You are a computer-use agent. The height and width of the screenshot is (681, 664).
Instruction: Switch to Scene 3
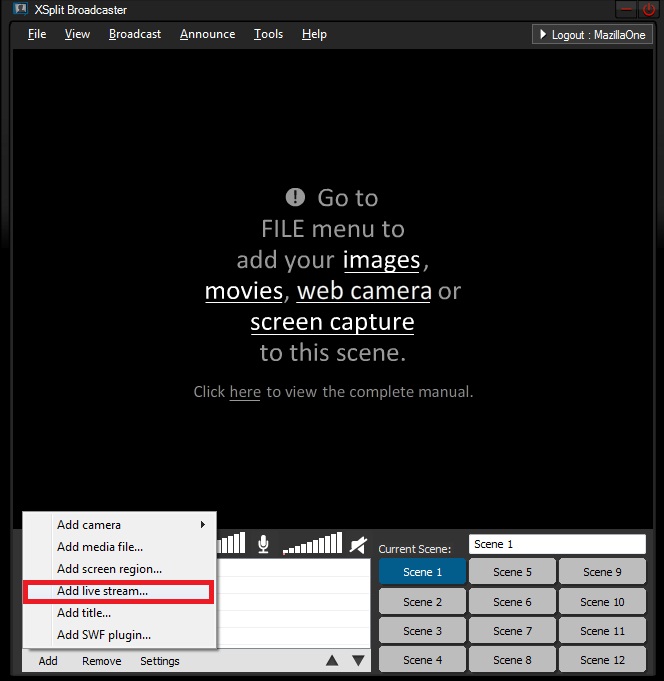[x=422, y=631]
